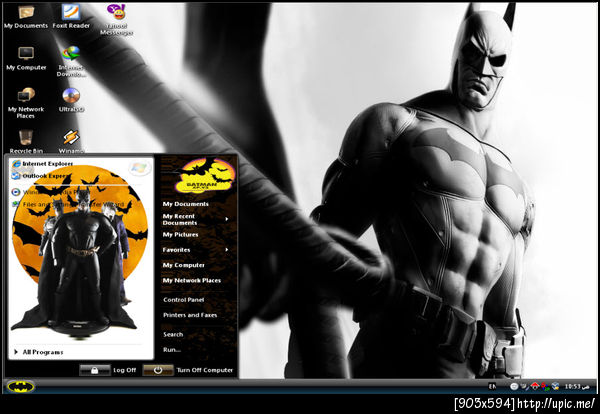This screenshot has width=600, height=414.
Task: Click the power icon Turn Off Computer button
Action: [x=158, y=370]
